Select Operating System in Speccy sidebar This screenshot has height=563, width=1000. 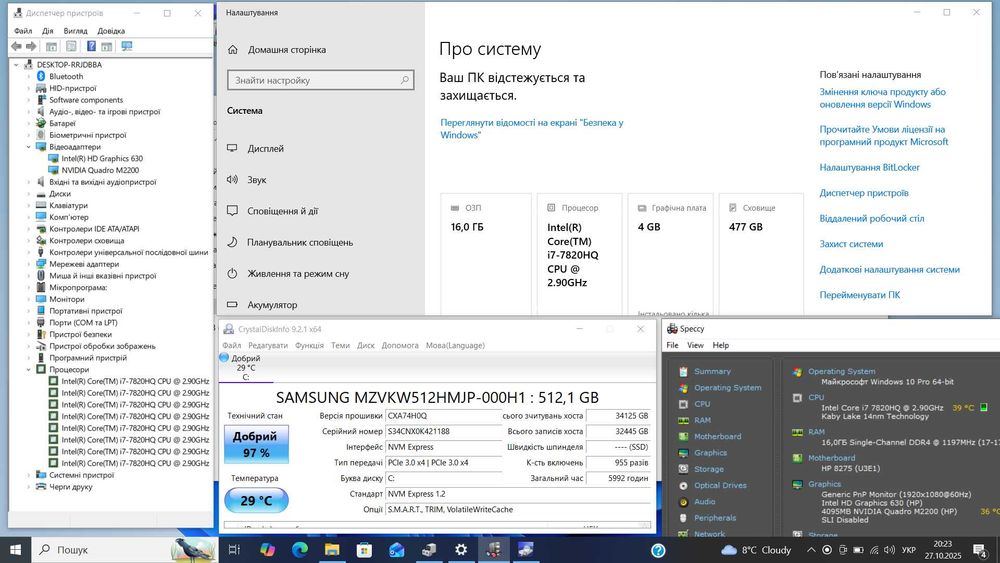pyautogui.click(x=727, y=388)
